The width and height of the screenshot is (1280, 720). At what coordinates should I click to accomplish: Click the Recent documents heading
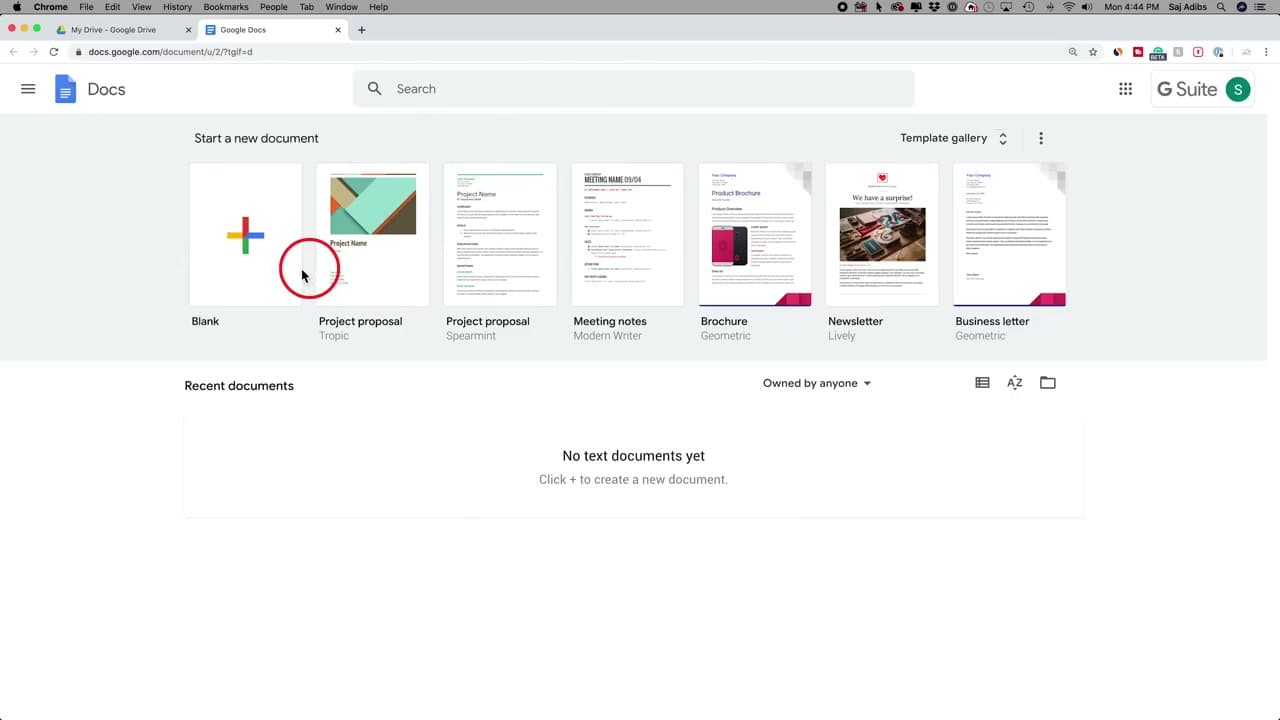[x=239, y=386]
